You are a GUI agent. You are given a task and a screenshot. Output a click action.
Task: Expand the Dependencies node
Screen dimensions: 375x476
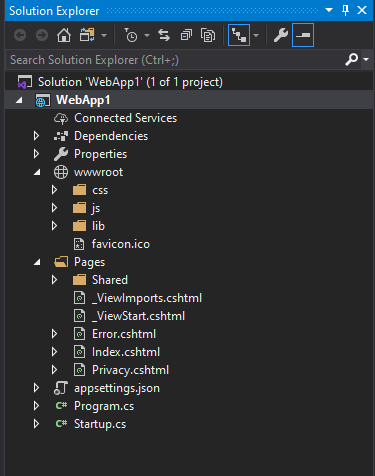pyautogui.click(x=36, y=136)
